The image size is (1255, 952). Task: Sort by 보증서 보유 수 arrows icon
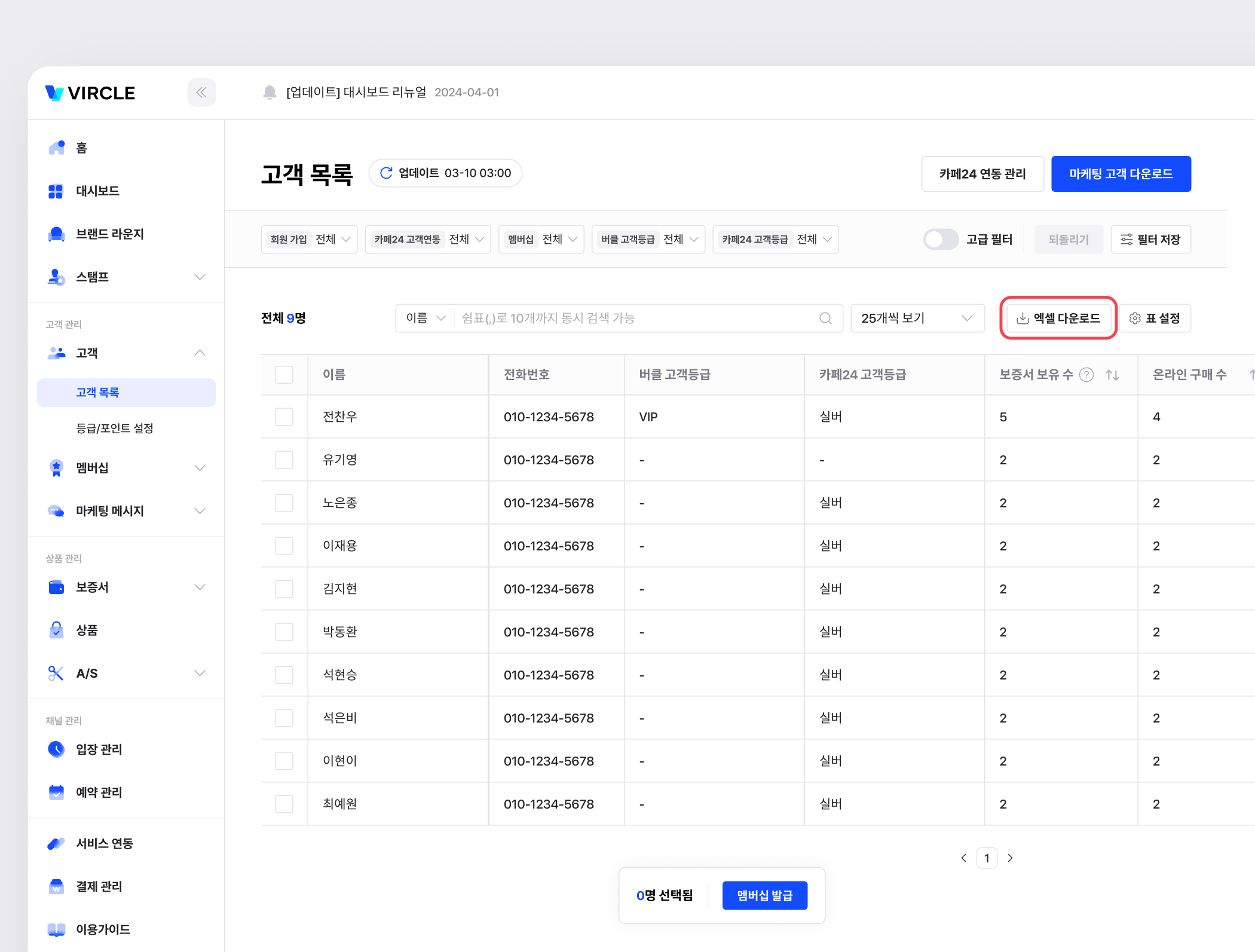coord(1112,375)
